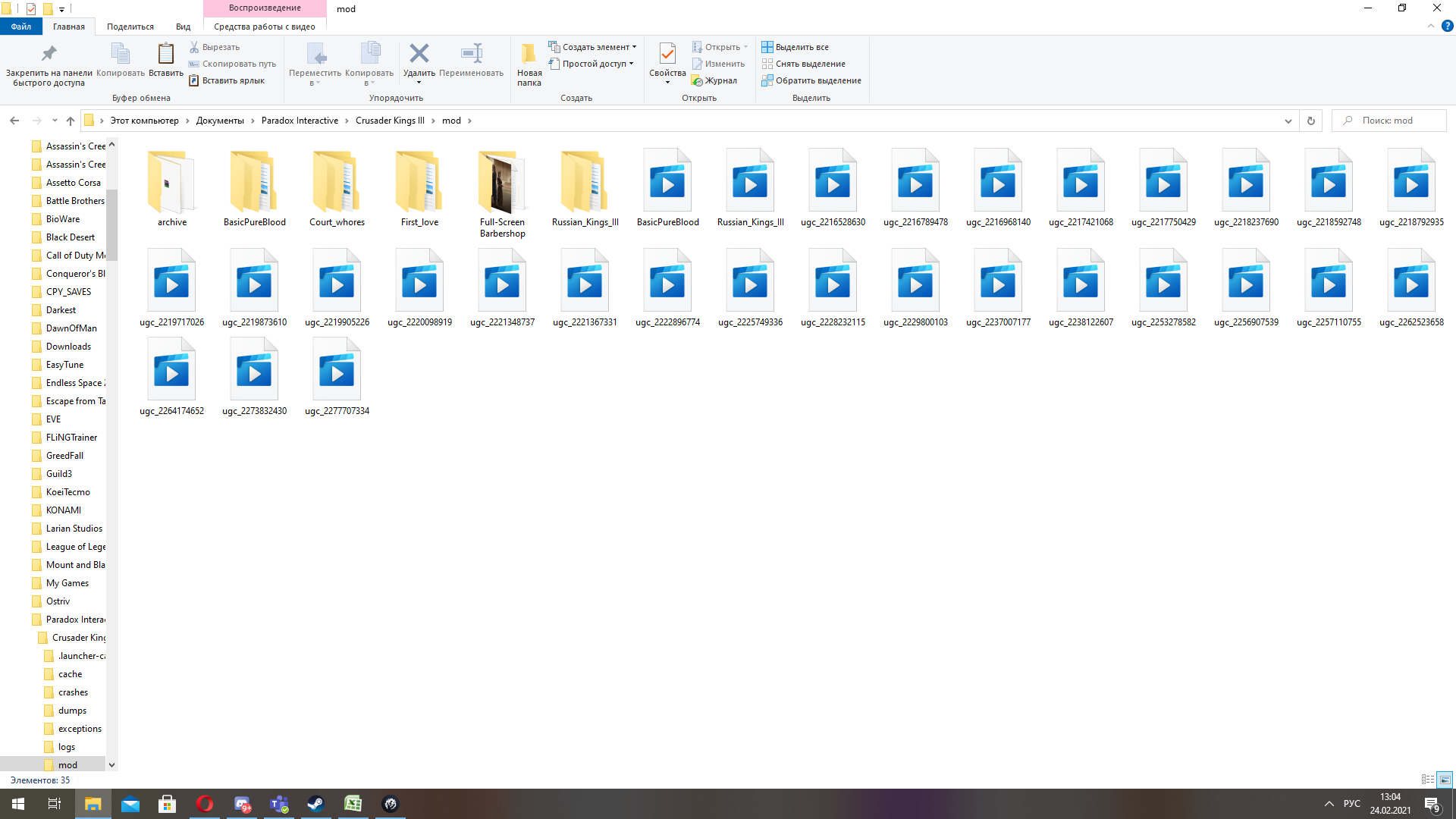The width and height of the screenshot is (1456, 819).
Task: Click Скопировать путь in ribbon
Action: click(x=232, y=64)
